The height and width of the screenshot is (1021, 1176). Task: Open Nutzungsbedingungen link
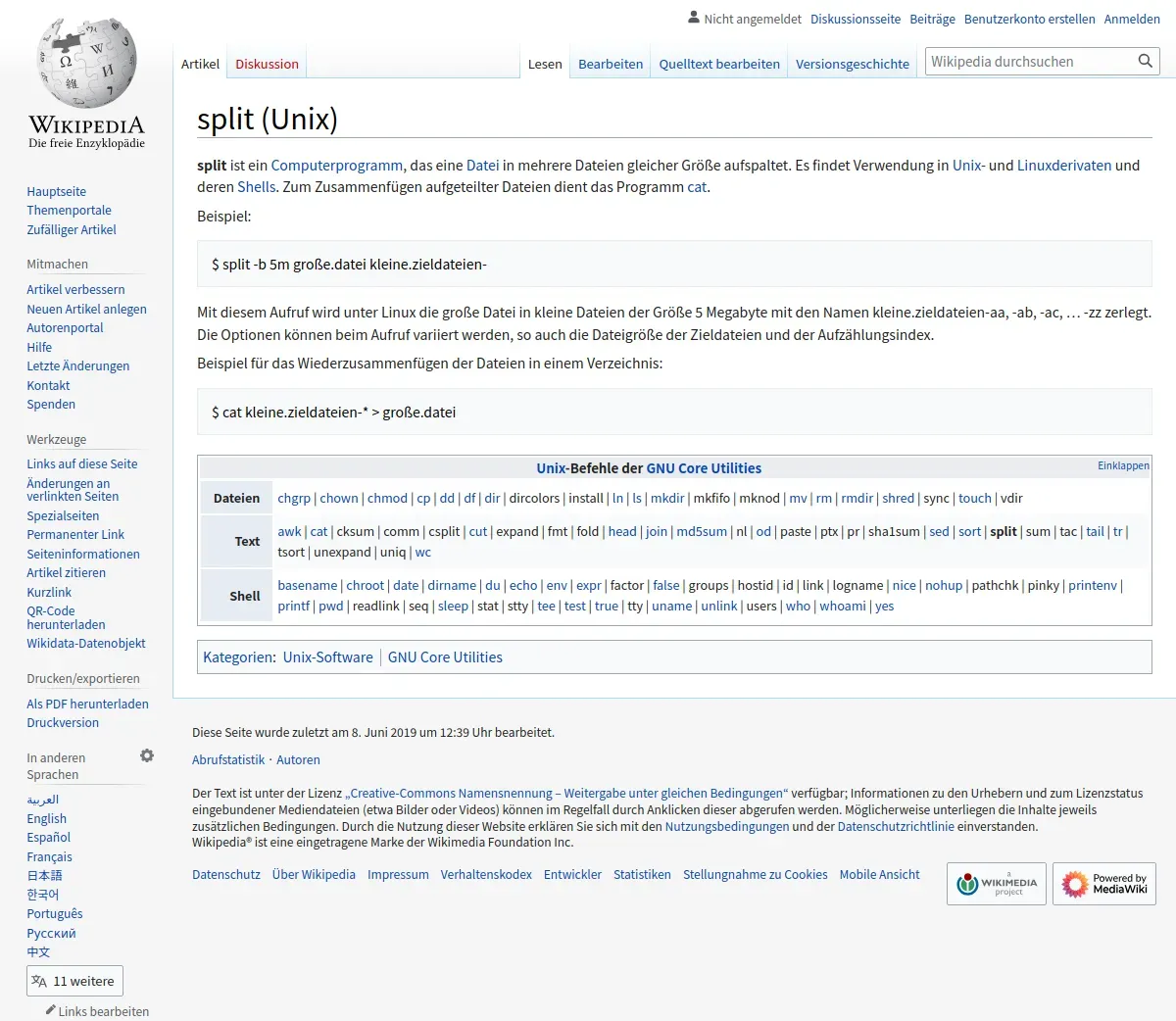pyautogui.click(x=727, y=826)
